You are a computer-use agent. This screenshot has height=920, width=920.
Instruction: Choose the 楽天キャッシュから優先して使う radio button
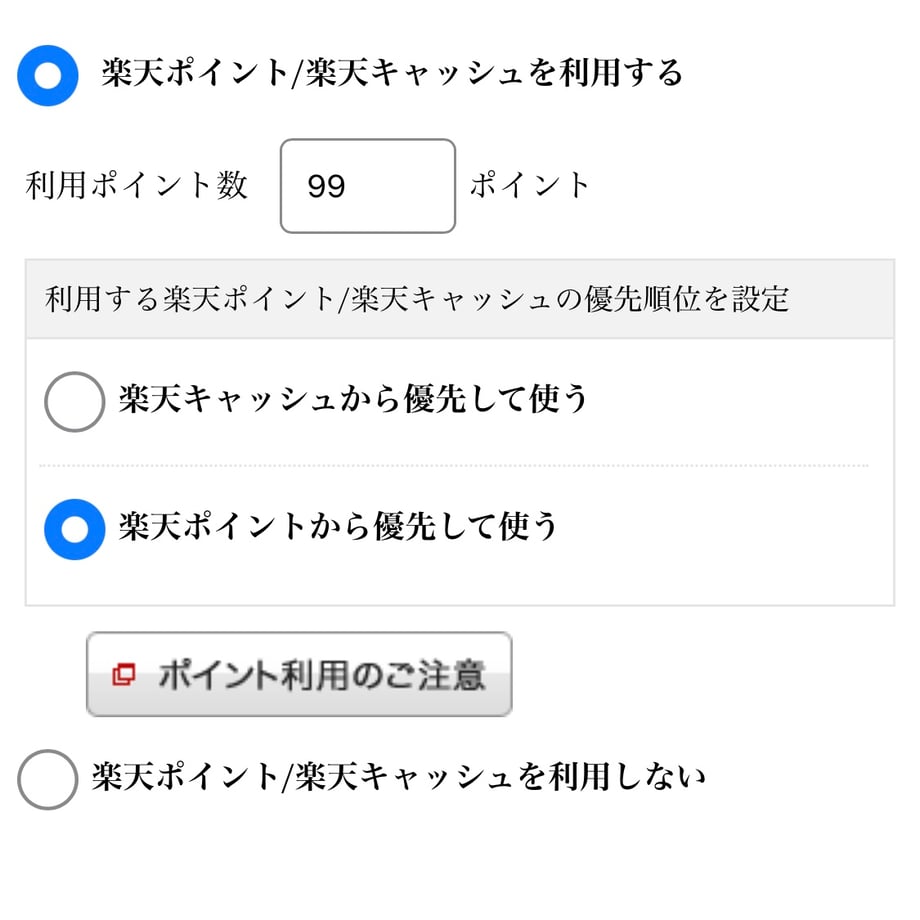[x=74, y=402]
